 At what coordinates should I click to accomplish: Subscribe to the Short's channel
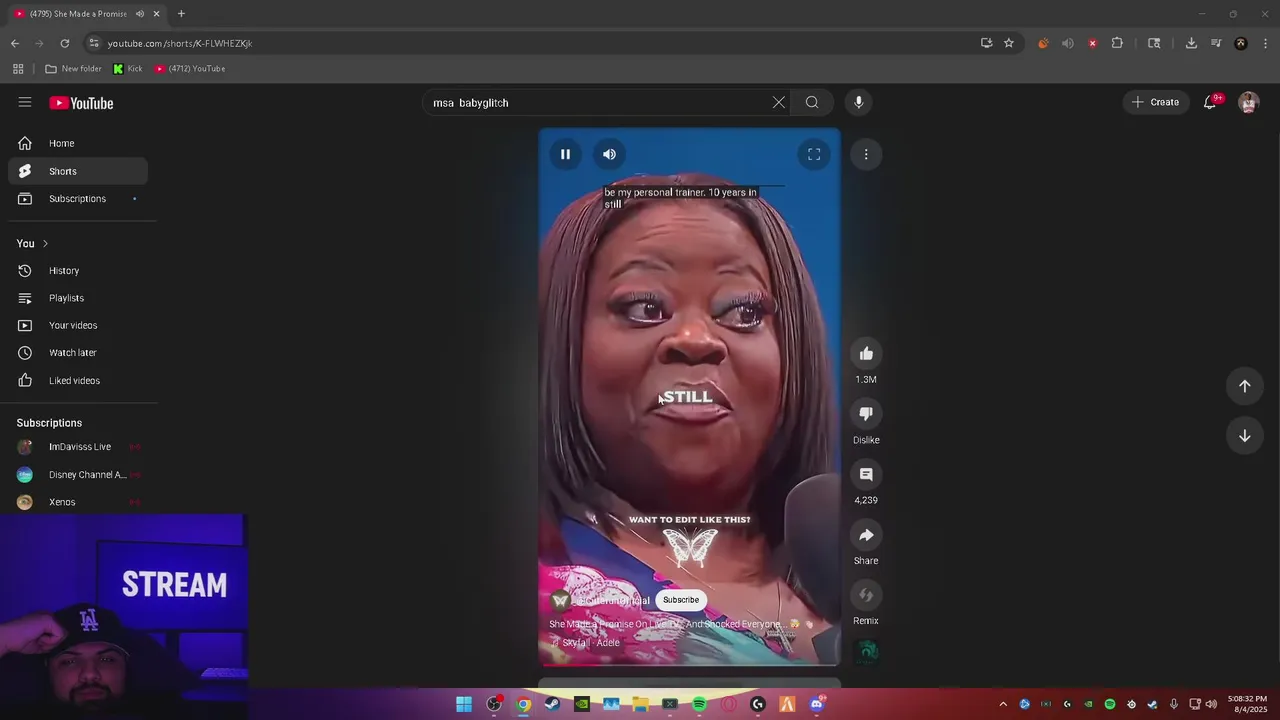681,600
